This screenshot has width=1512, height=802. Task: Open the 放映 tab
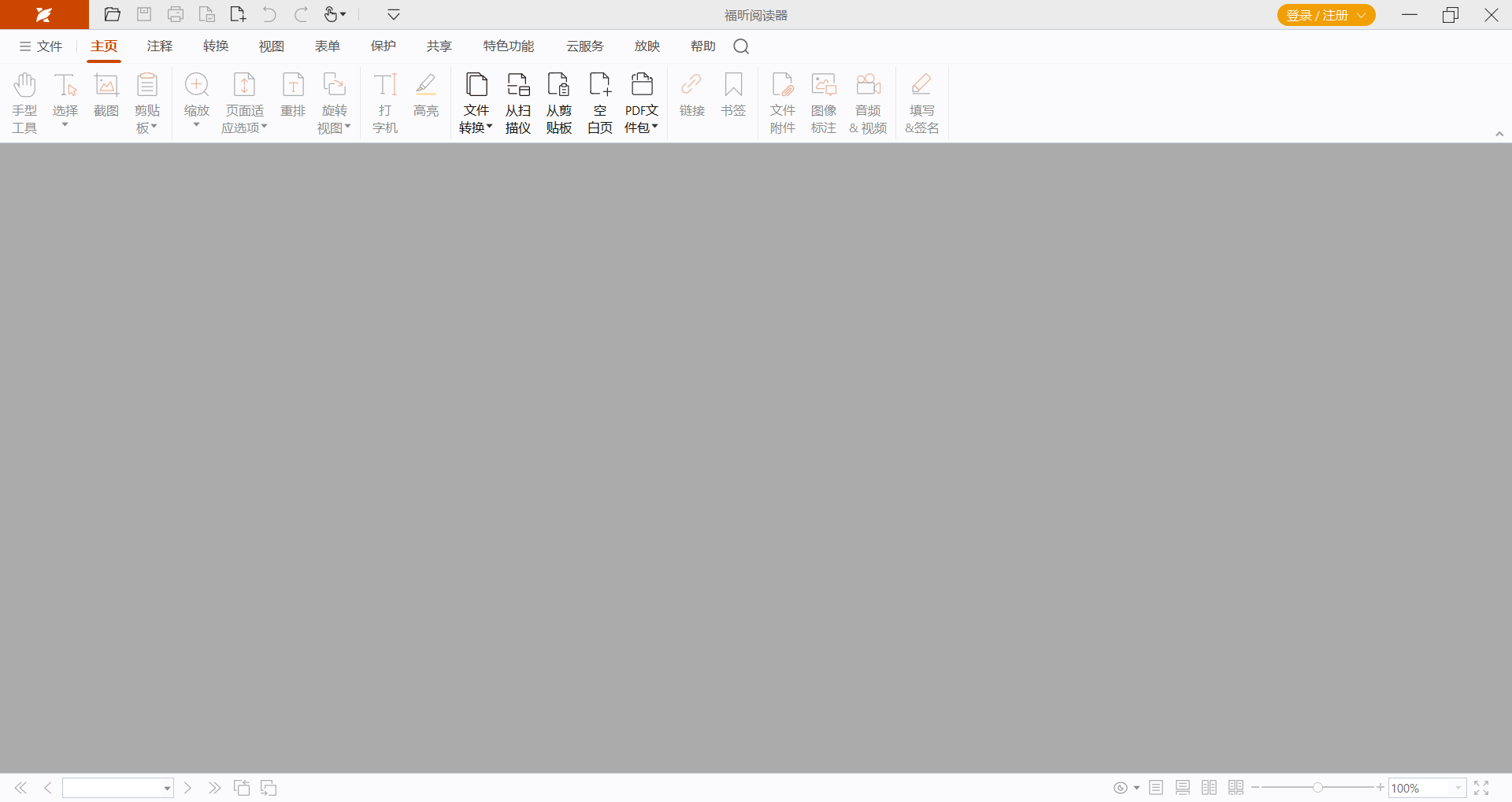tap(647, 46)
